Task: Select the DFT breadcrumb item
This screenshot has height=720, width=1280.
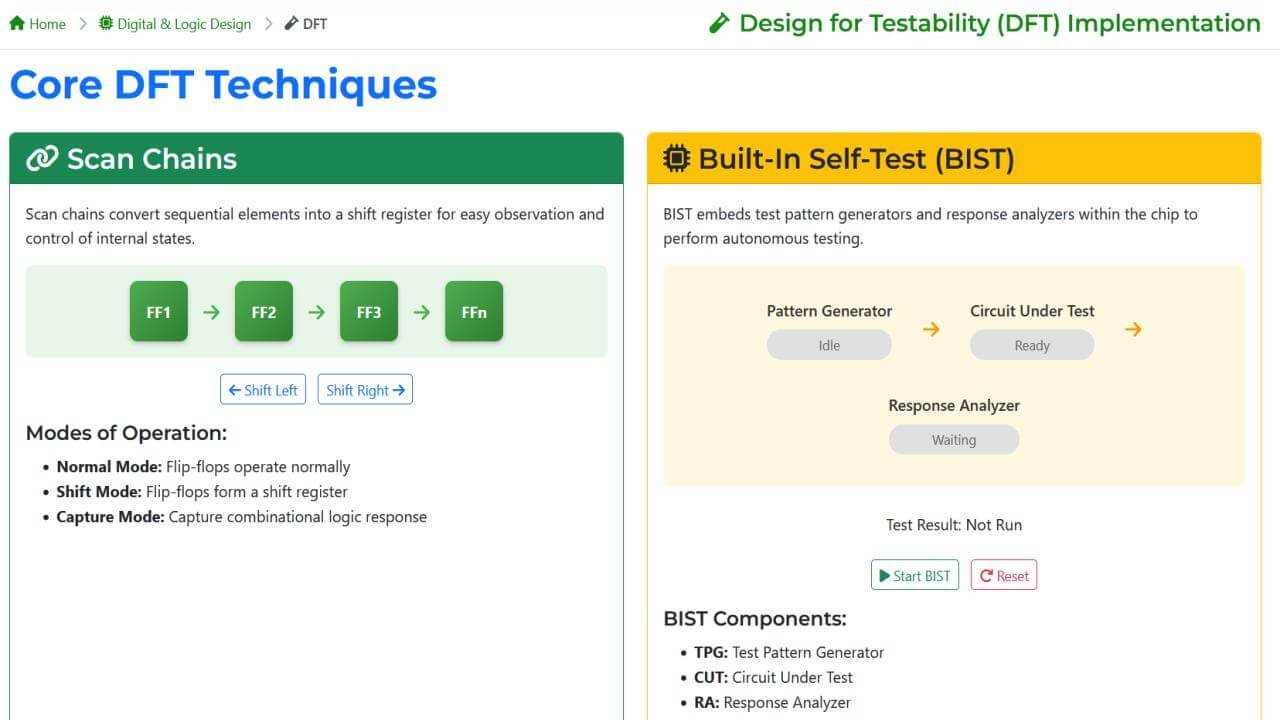Action: [x=306, y=23]
